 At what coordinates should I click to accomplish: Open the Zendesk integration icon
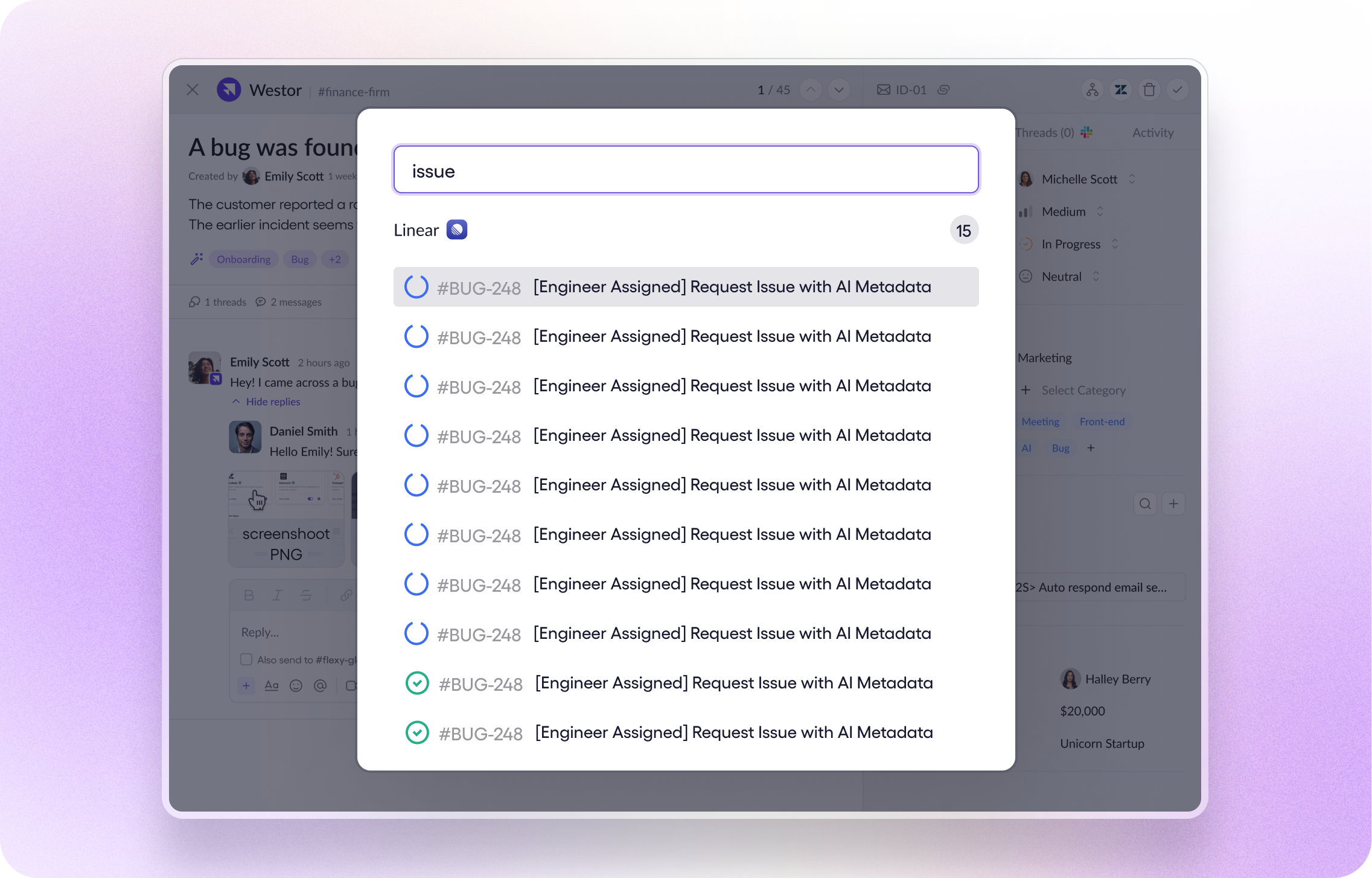1121,90
